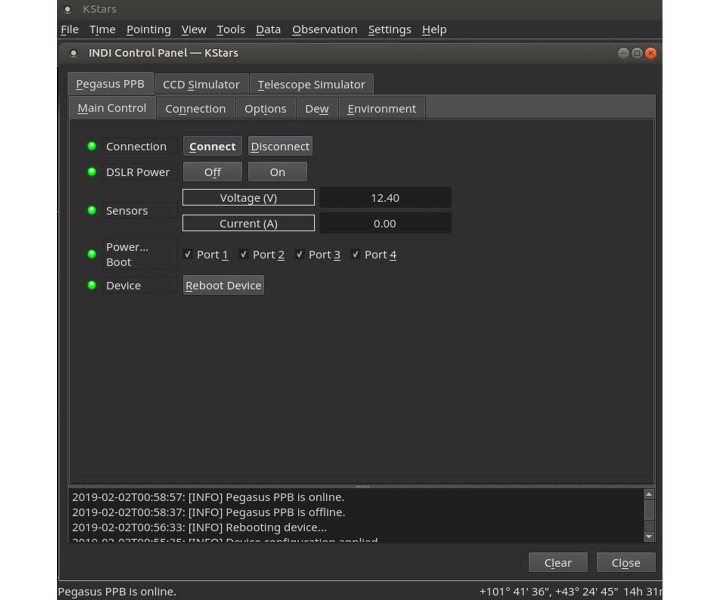Uncheck the Port 1 checkbox
This screenshot has height=600, width=720.
coord(188,255)
